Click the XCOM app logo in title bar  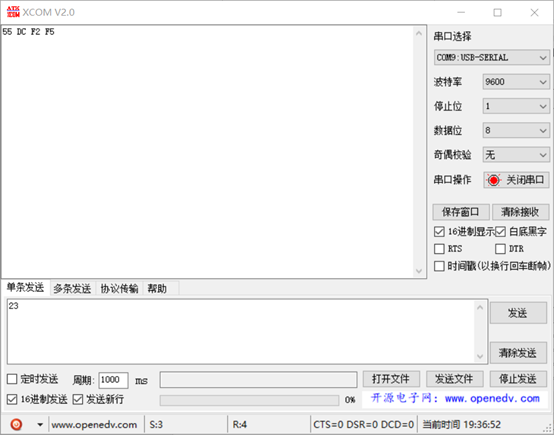(13, 12)
